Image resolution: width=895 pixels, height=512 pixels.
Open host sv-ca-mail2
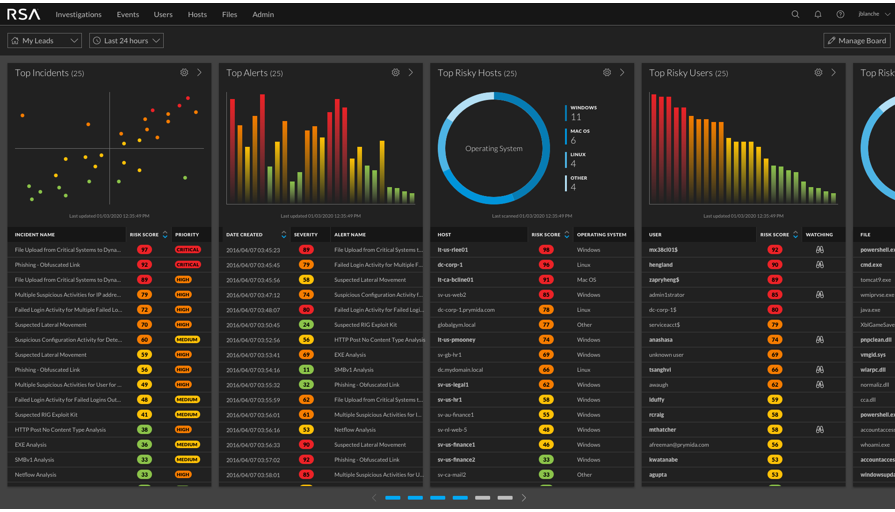pos(451,474)
